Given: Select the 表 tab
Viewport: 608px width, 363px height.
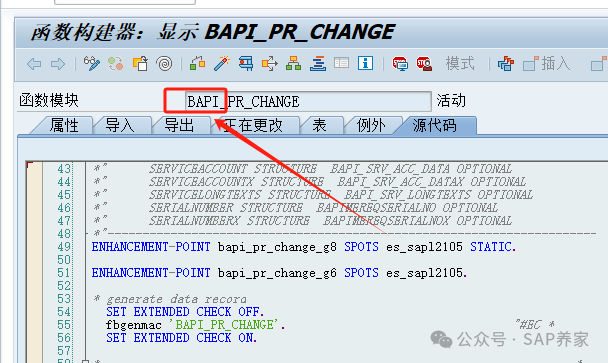Looking at the screenshot, I should 319,125.
